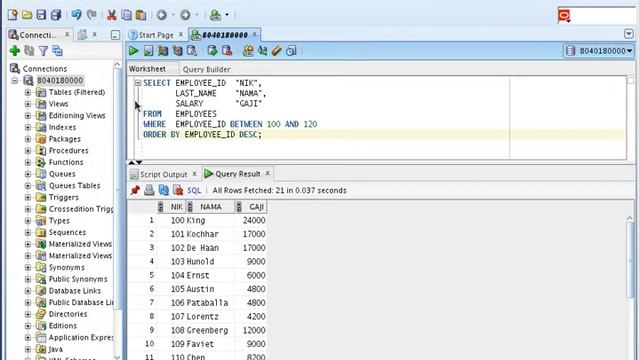Undo the last edit

(x=76, y=15)
